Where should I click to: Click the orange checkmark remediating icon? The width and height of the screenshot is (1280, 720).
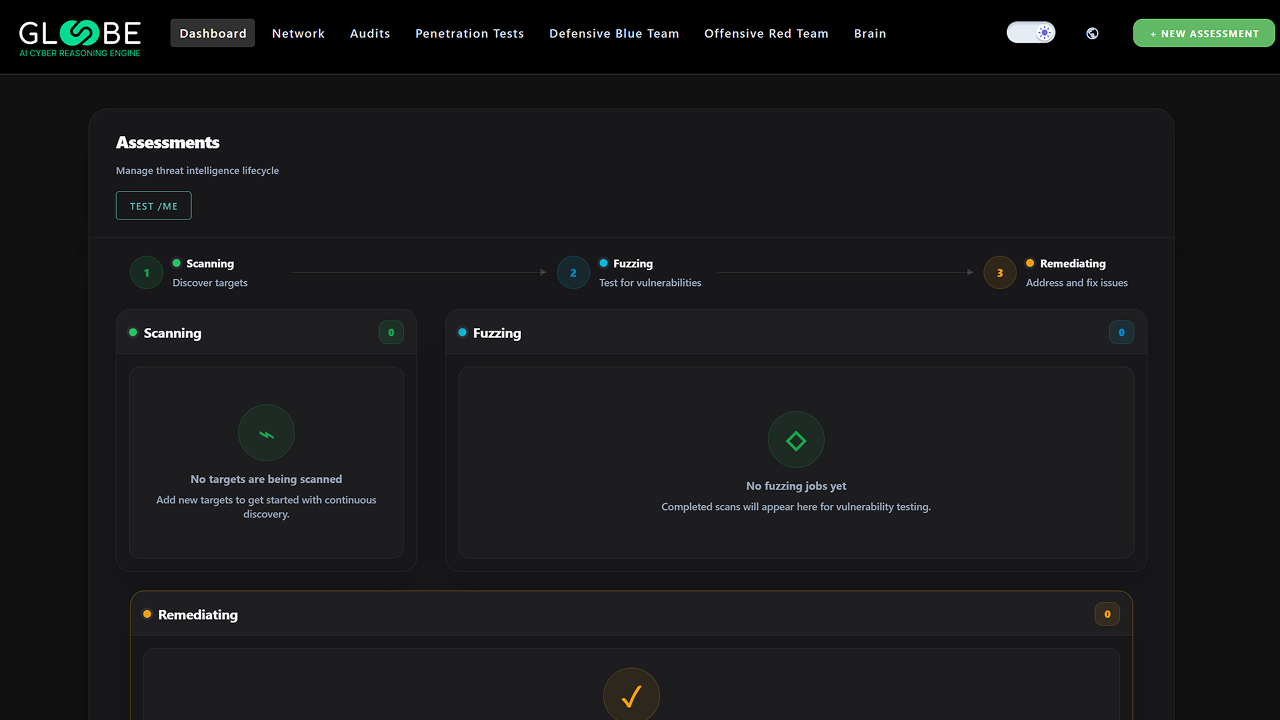tap(631, 696)
